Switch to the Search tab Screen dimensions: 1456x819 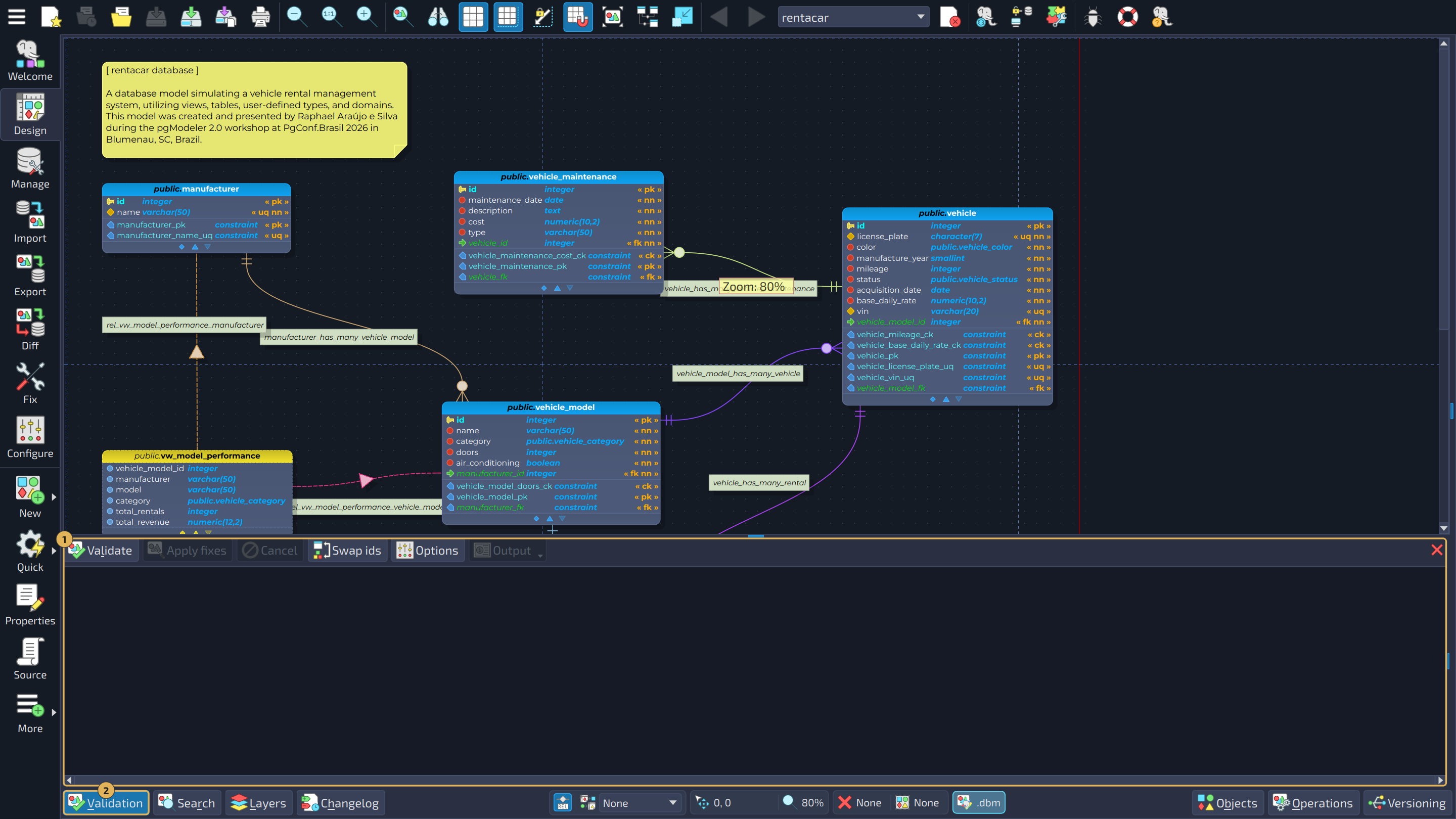(x=187, y=803)
